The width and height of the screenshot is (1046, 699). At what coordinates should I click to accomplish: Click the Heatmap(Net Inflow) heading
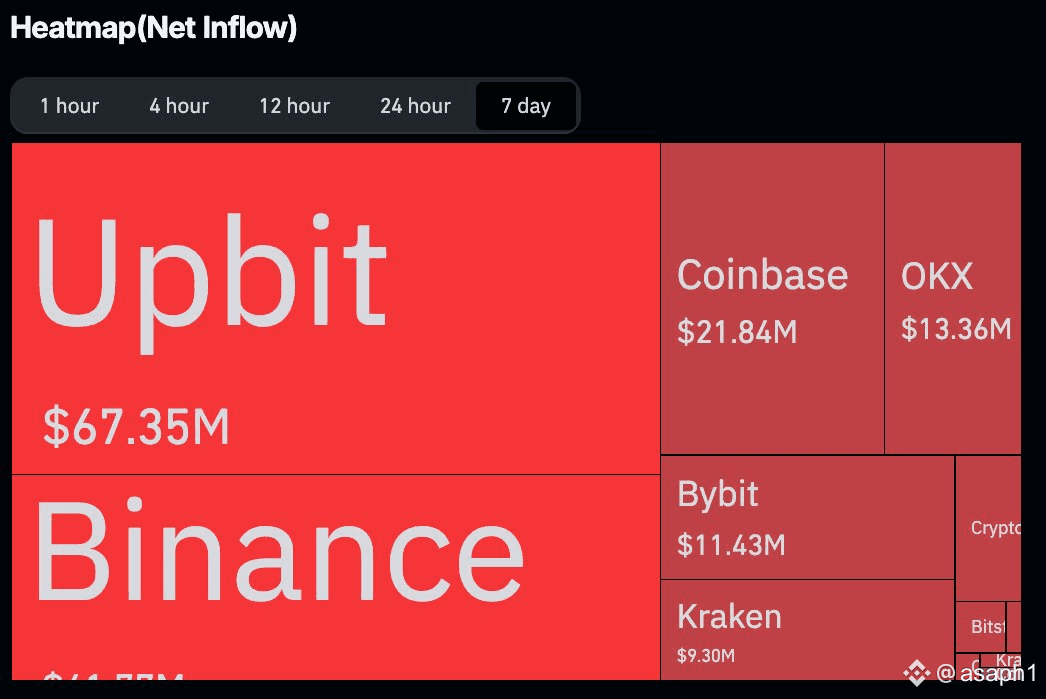coord(153,28)
